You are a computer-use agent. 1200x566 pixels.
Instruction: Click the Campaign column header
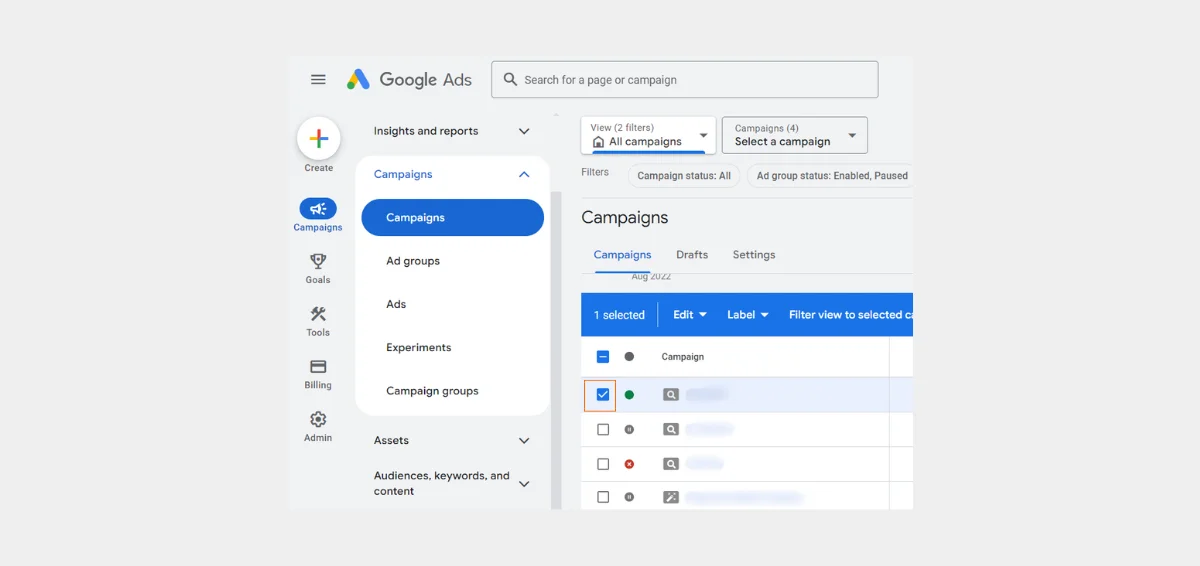(x=683, y=357)
